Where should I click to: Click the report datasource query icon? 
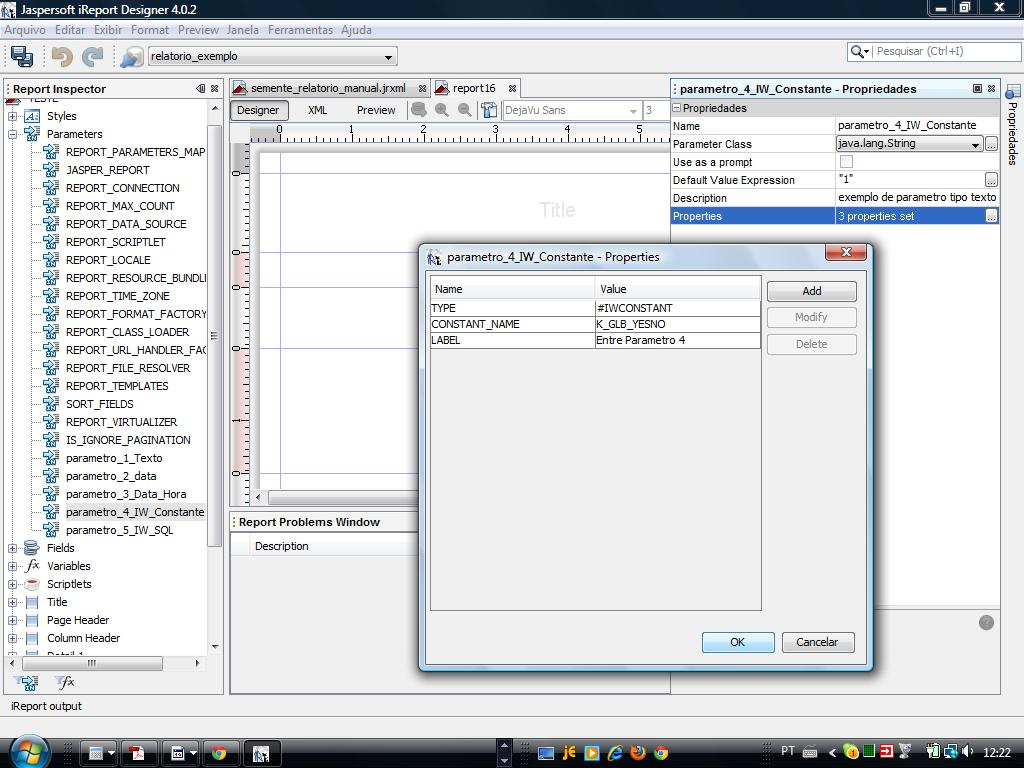131,57
